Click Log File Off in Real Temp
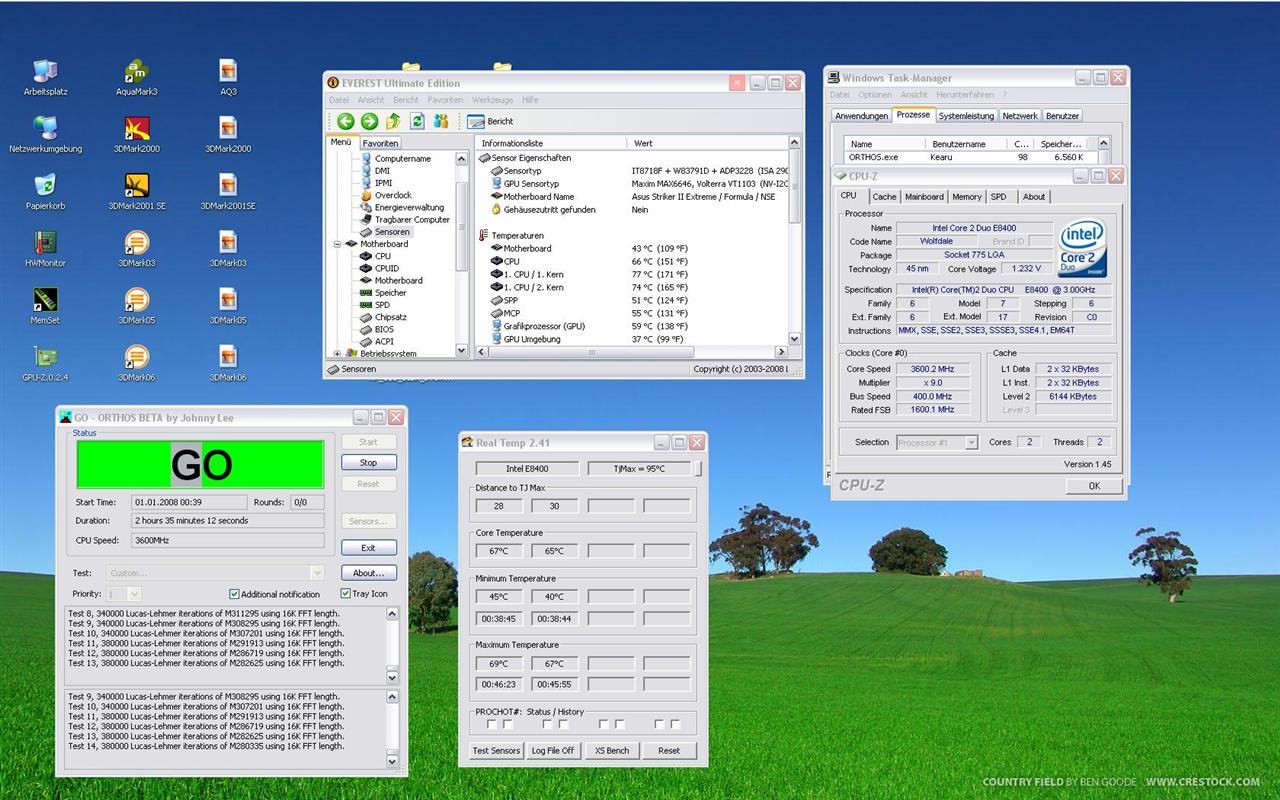 coord(553,750)
